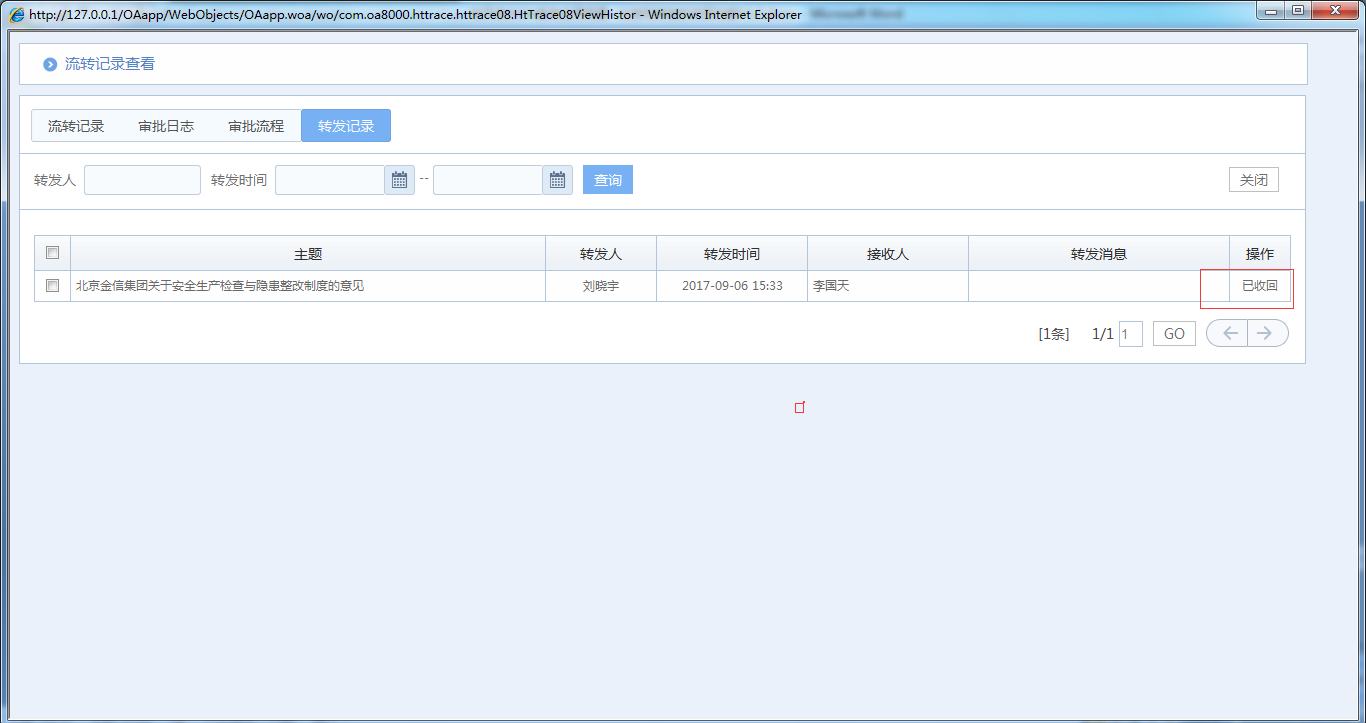This screenshot has height=723, width=1366.
Task: Click the GO pagination button
Action: (x=1173, y=333)
